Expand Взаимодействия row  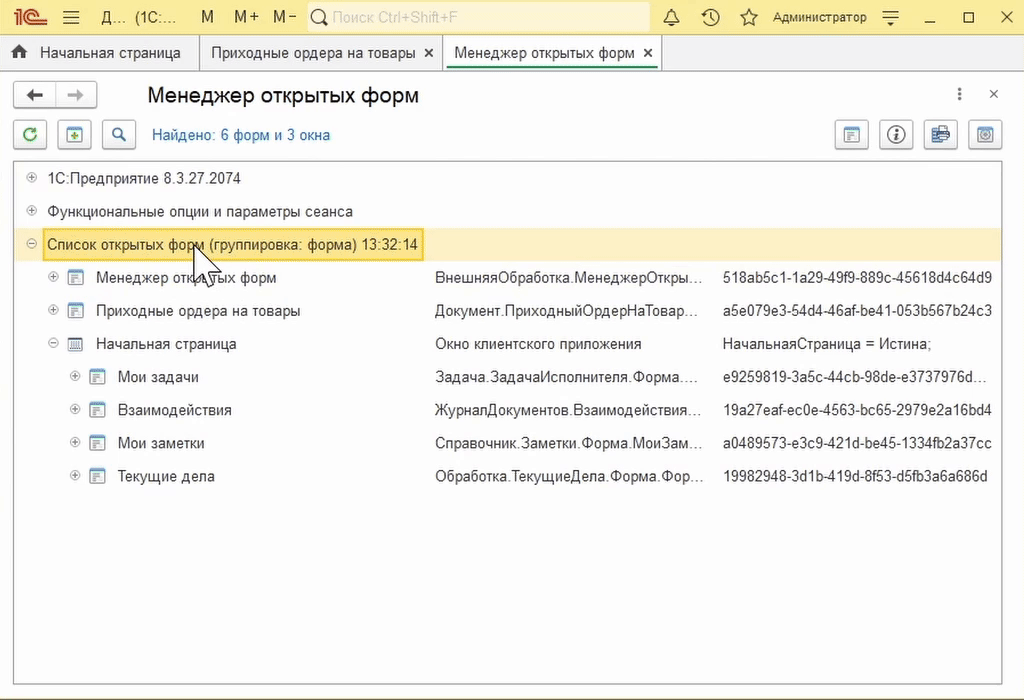pyautogui.click(x=75, y=409)
